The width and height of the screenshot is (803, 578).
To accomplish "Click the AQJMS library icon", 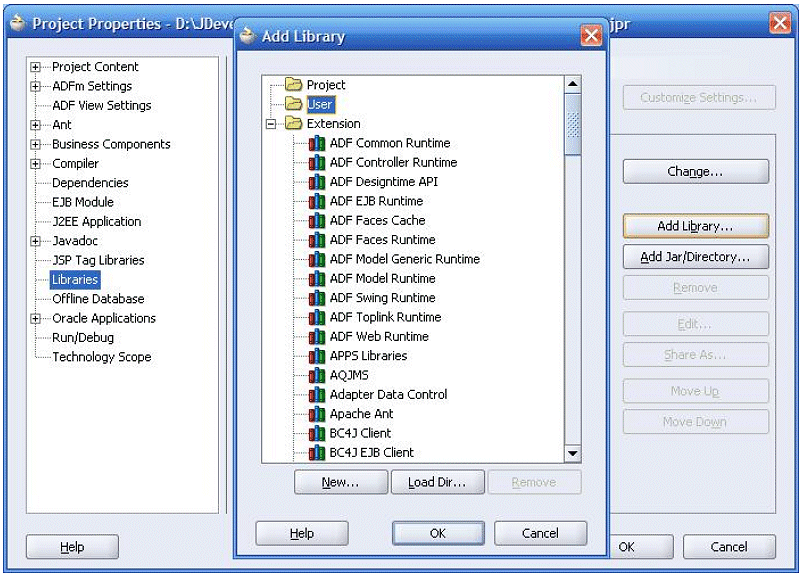I will pyautogui.click(x=316, y=375).
